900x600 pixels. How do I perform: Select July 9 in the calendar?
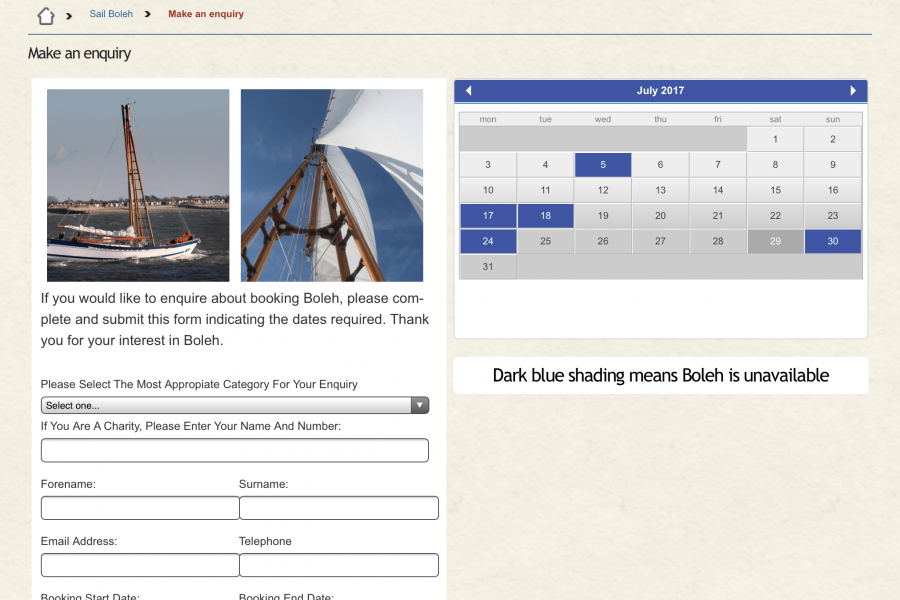click(x=833, y=165)
